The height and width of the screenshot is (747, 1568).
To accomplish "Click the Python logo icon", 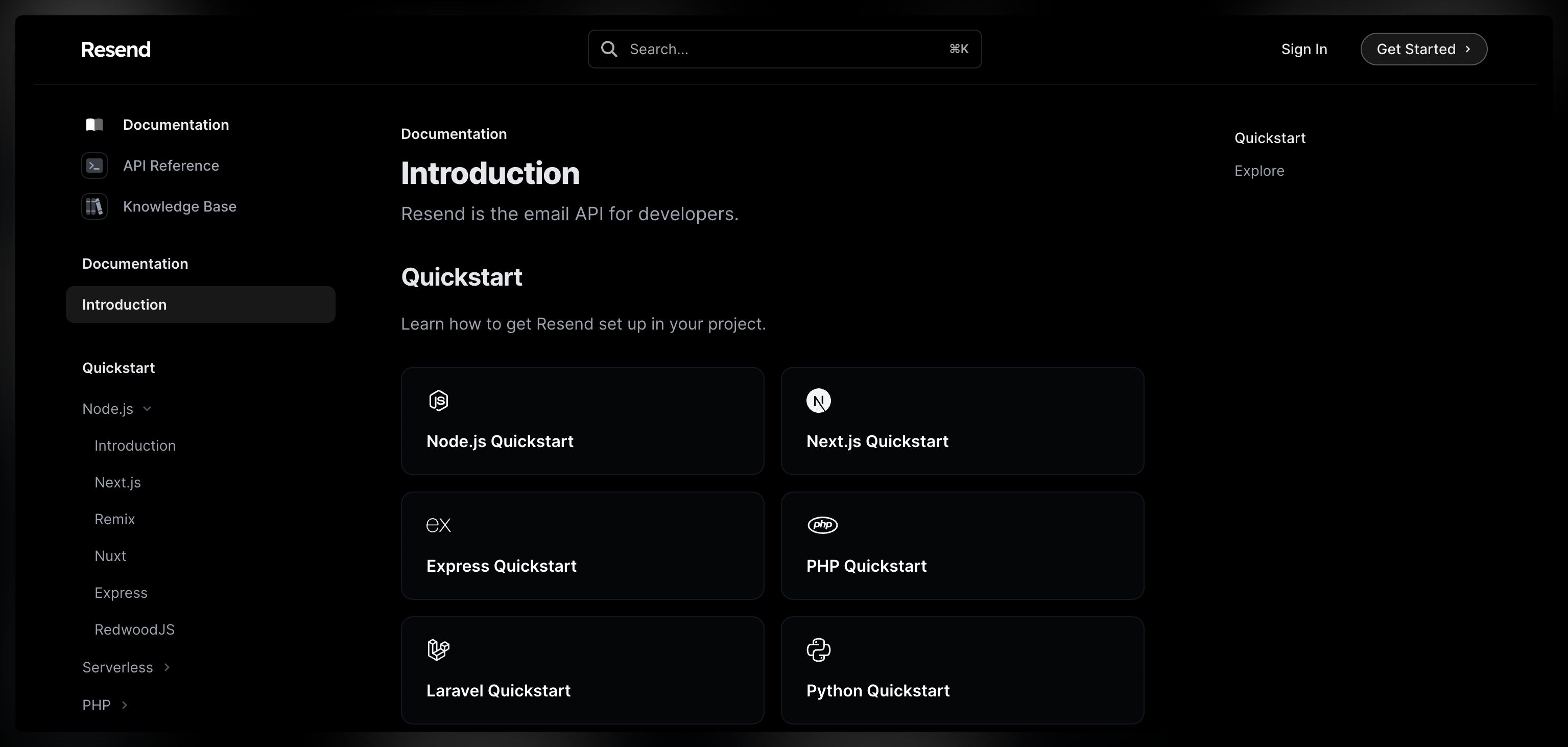I will [819, 649].
